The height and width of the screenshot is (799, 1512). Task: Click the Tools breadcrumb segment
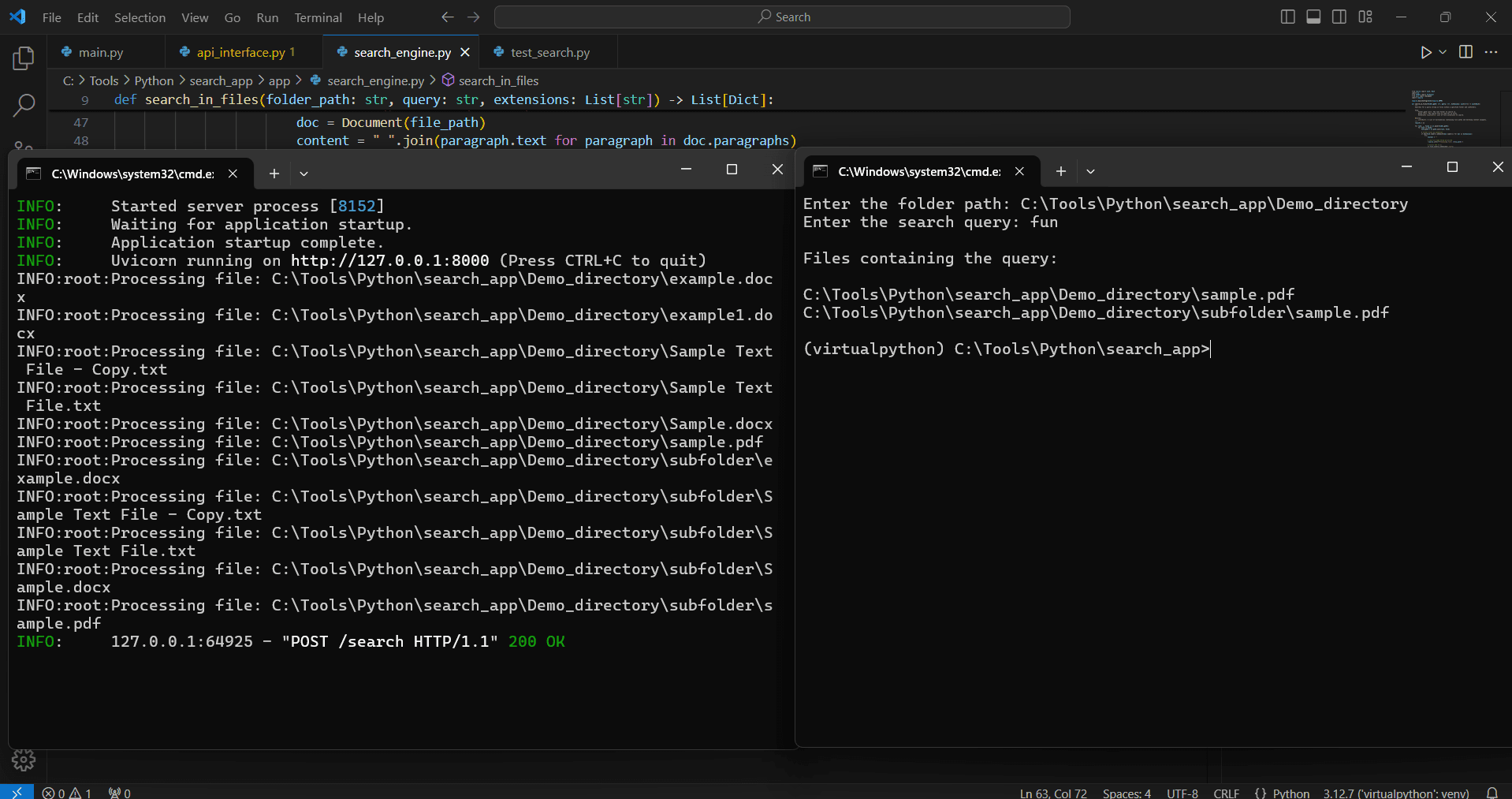(103, 80)
